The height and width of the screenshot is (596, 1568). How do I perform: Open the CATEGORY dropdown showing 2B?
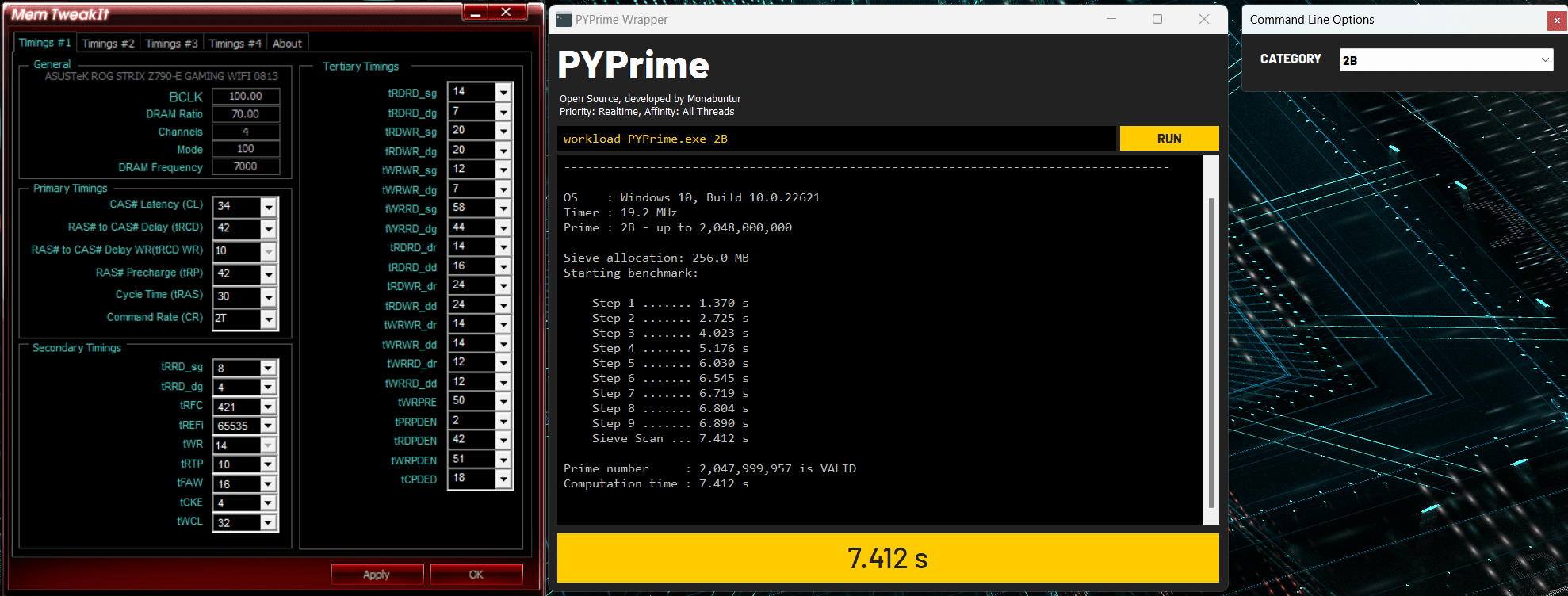[x=1447, y=60]
